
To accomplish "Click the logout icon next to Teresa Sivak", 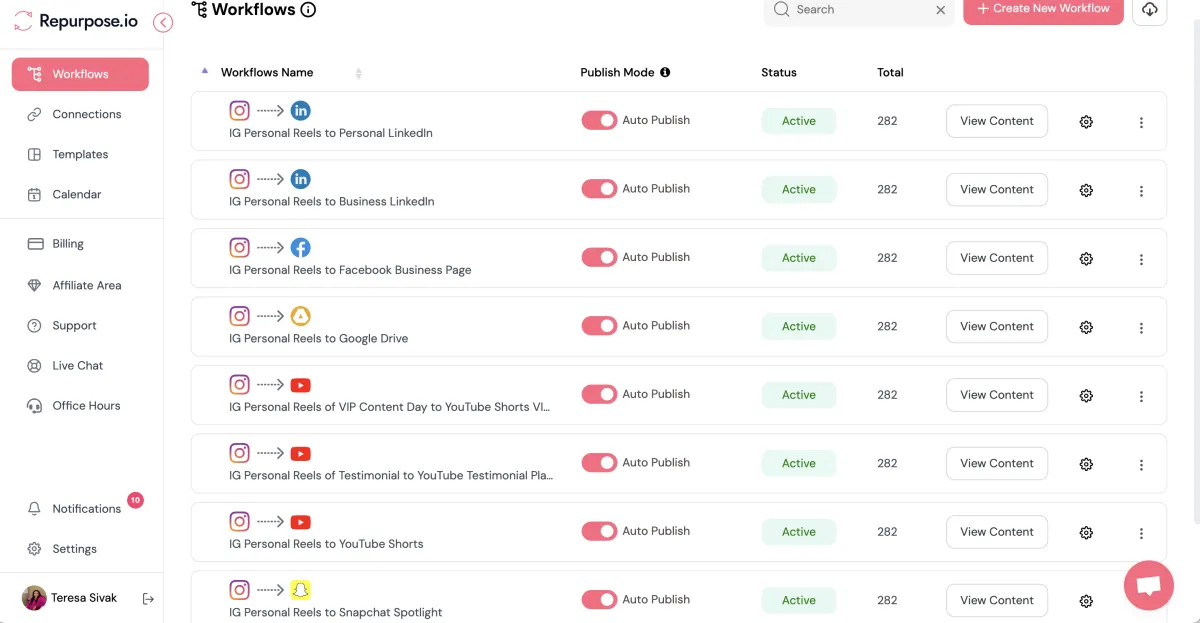I will 148,599.
